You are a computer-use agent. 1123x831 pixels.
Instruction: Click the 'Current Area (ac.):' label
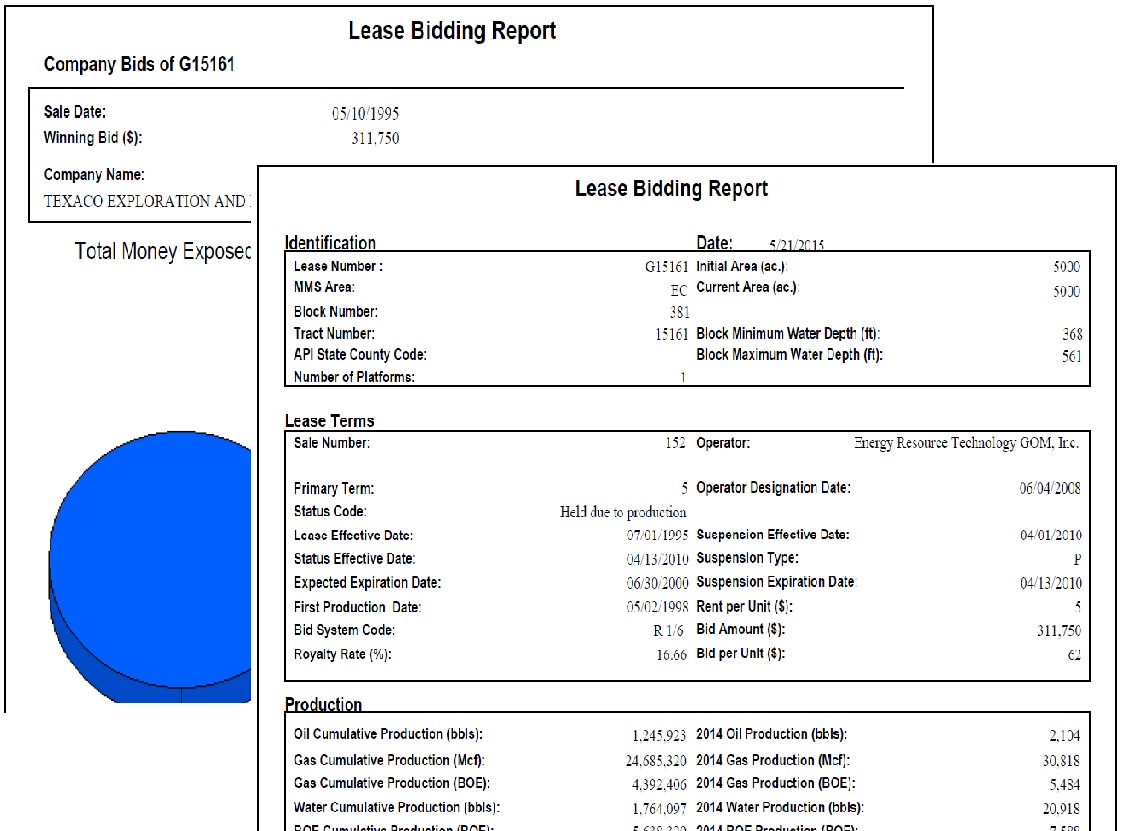point(747,287)
